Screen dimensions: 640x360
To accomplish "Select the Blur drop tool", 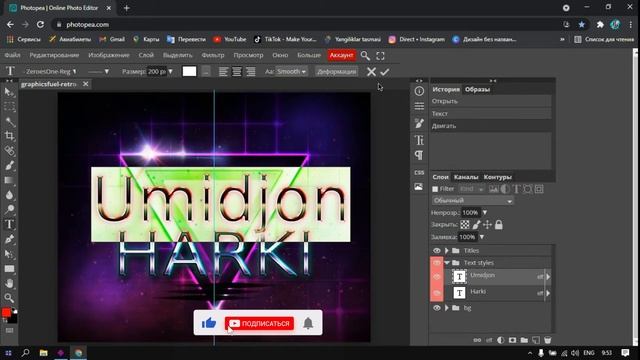I will (9, 195).
